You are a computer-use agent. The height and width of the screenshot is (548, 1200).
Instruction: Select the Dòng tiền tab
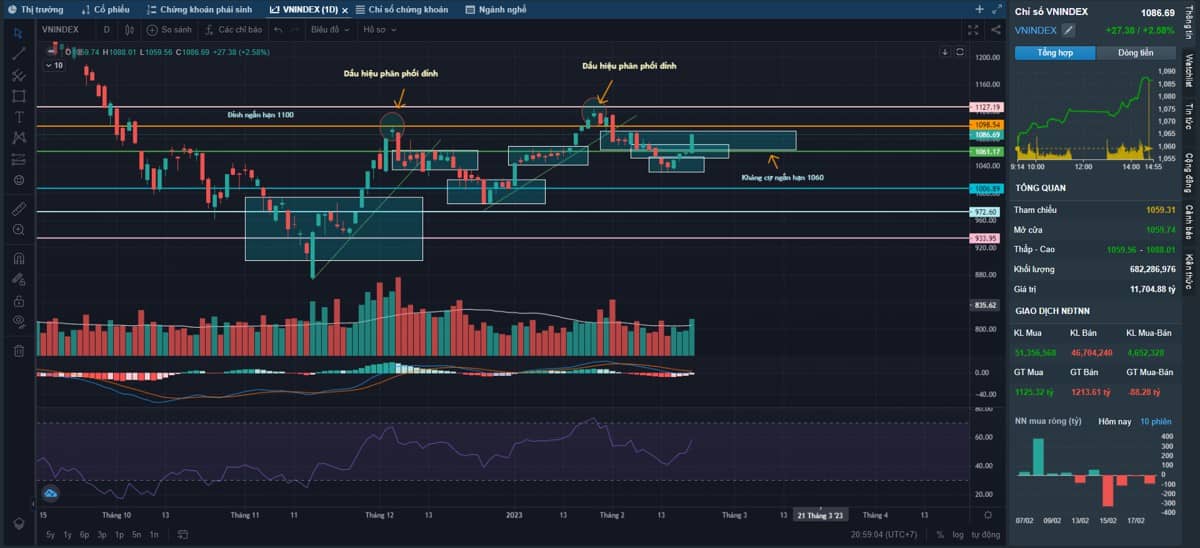[x=1135, y=53]
